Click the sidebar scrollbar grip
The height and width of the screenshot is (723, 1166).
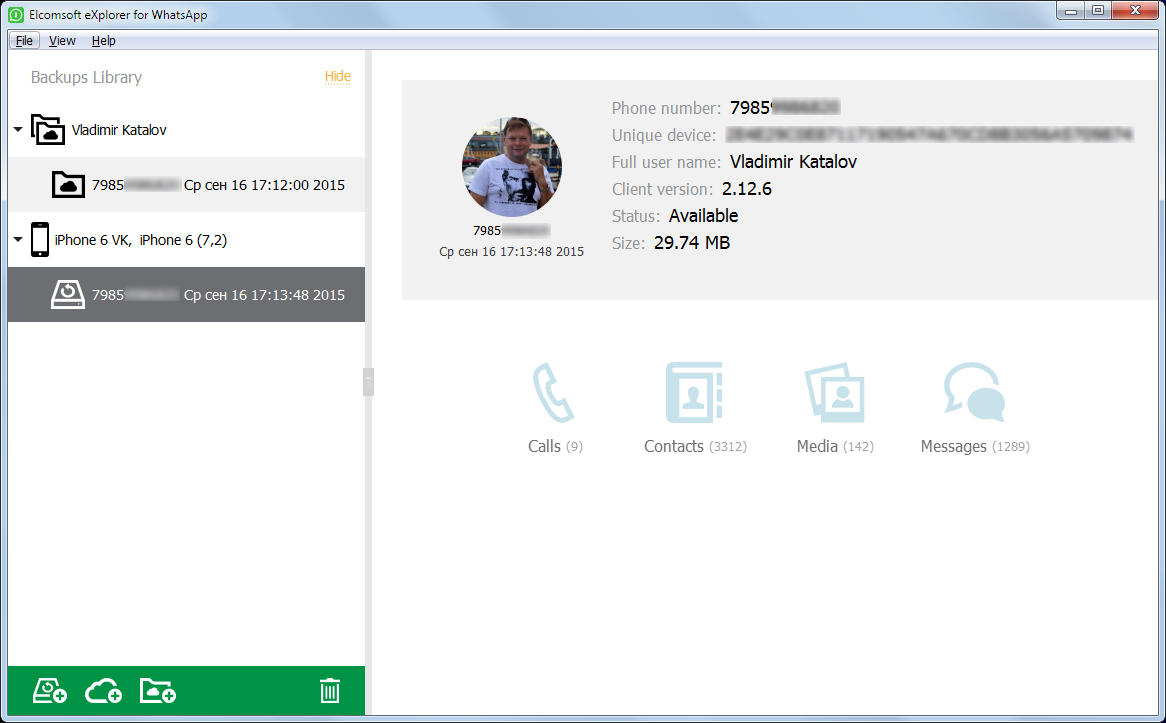click(x=367, y=382)
